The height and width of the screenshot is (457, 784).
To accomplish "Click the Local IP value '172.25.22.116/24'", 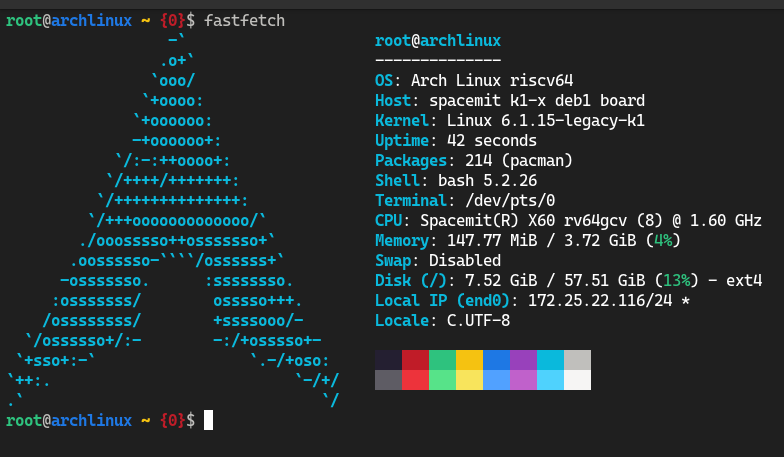I will click(600, 300).
